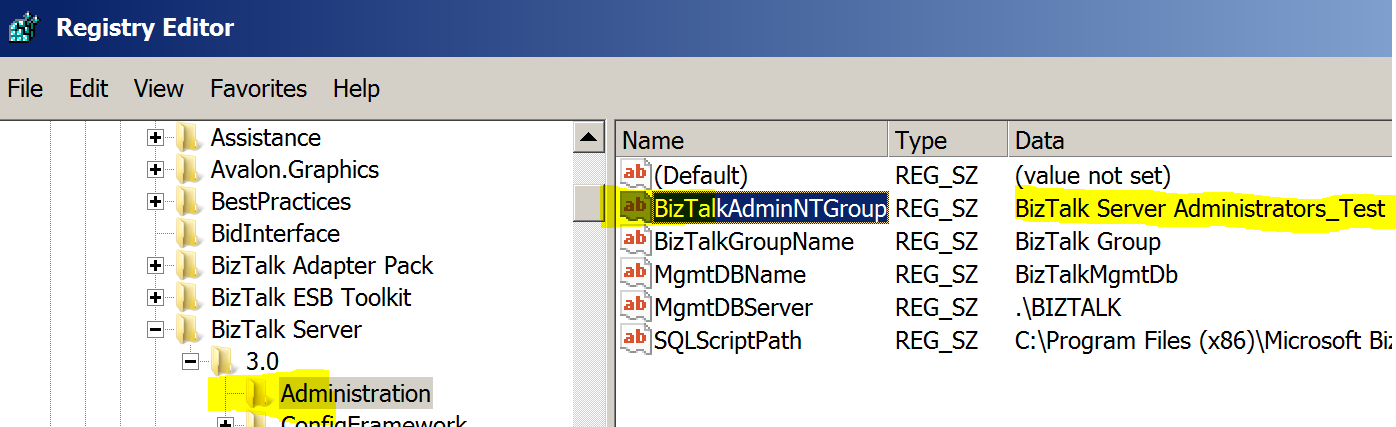1396x427 pixels.
Task: Select the SQLScriptPath value
Action: point(727,340)
